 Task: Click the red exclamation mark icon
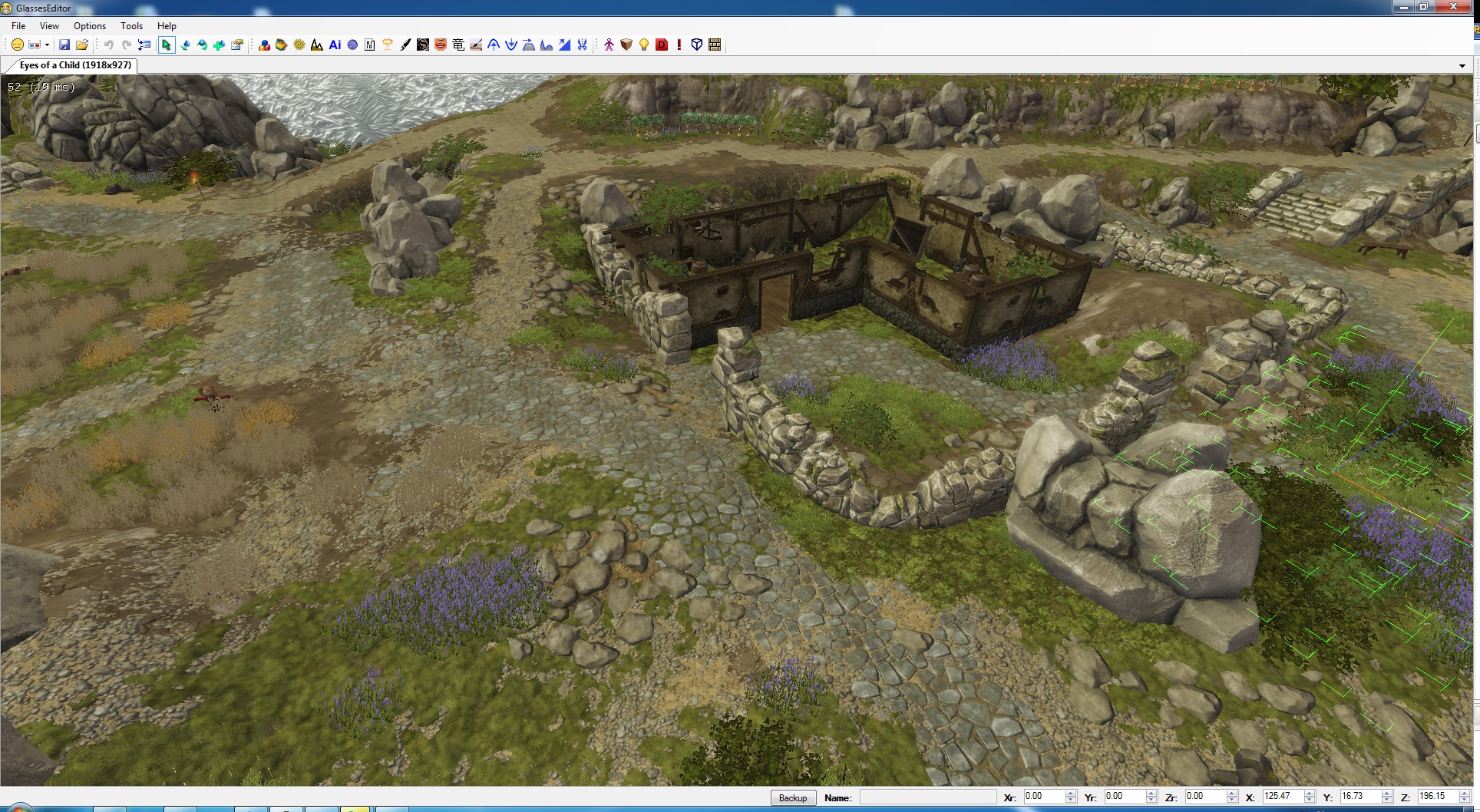(679, 45)
